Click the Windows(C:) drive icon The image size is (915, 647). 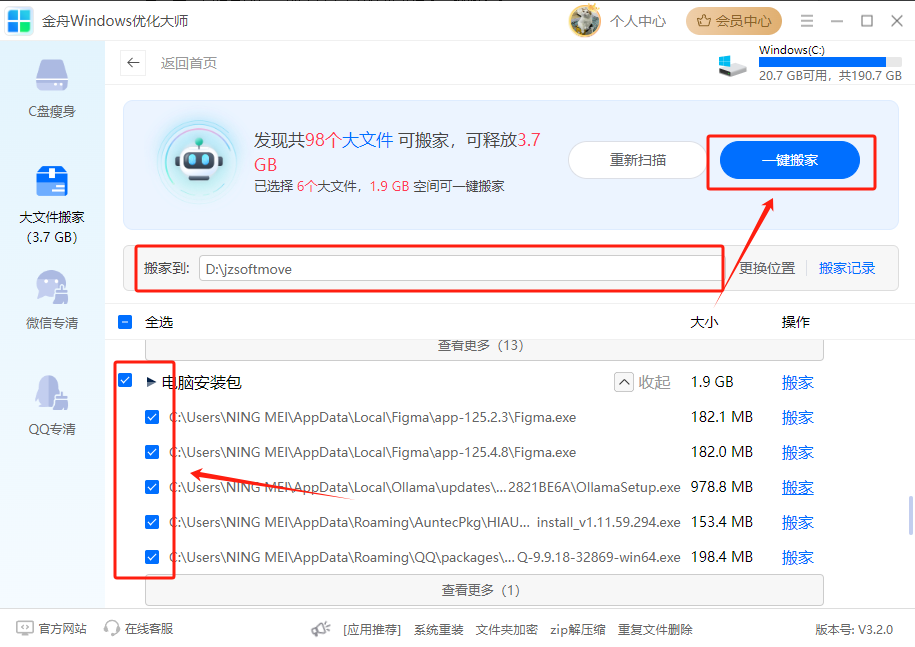[732, 65]
